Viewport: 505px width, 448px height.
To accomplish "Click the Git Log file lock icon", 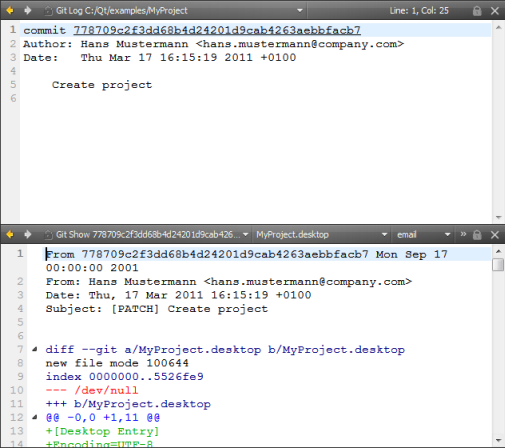I will (x=477, y=11).
